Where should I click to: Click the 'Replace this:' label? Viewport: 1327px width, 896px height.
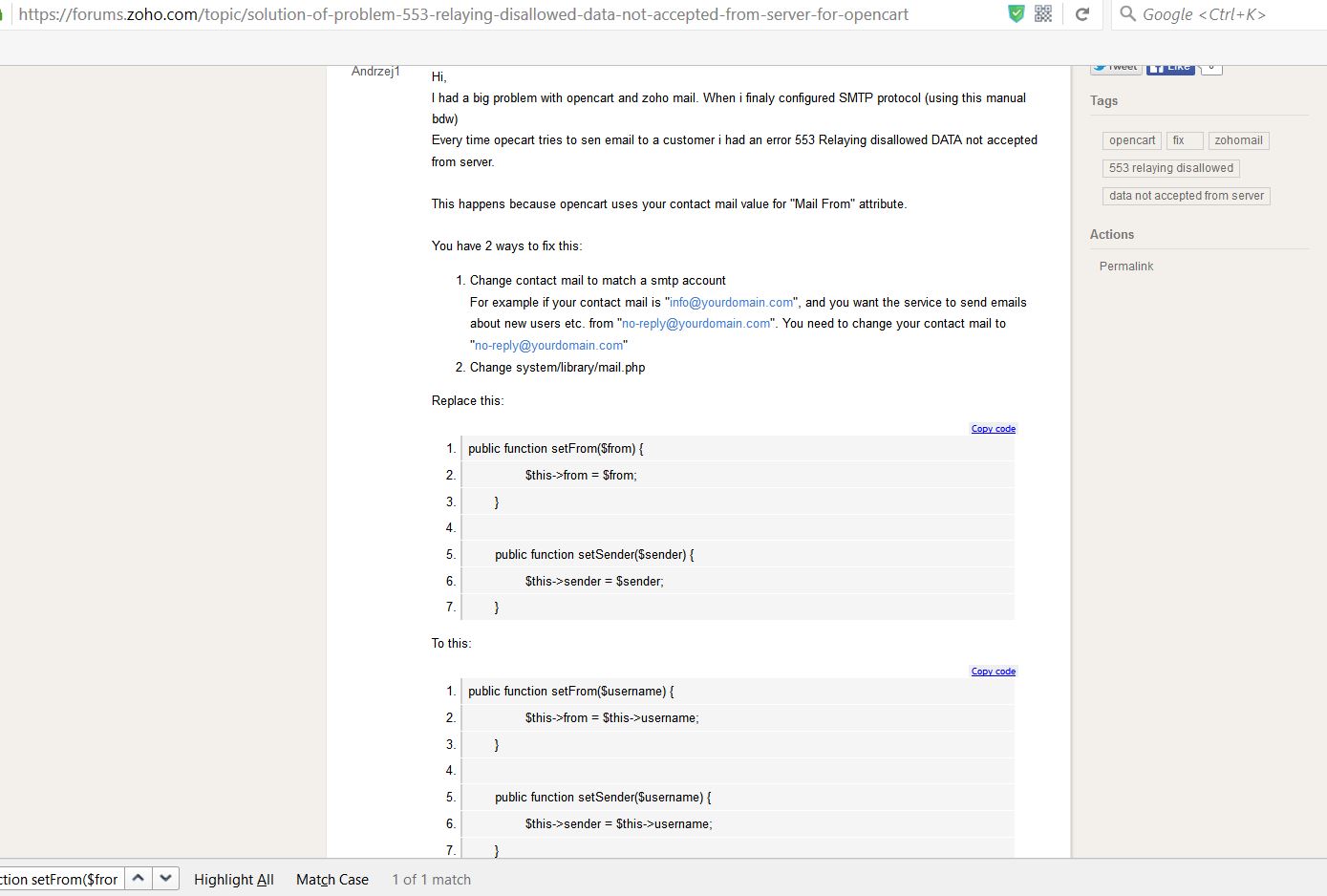[x=467, y=401]
